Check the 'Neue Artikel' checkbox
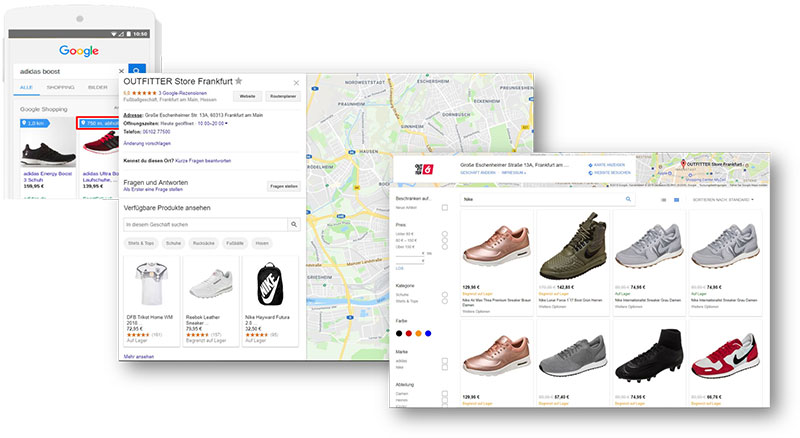The width and height of the screenshot is (800, 438). pyautogui.click(x=445, y=208)
